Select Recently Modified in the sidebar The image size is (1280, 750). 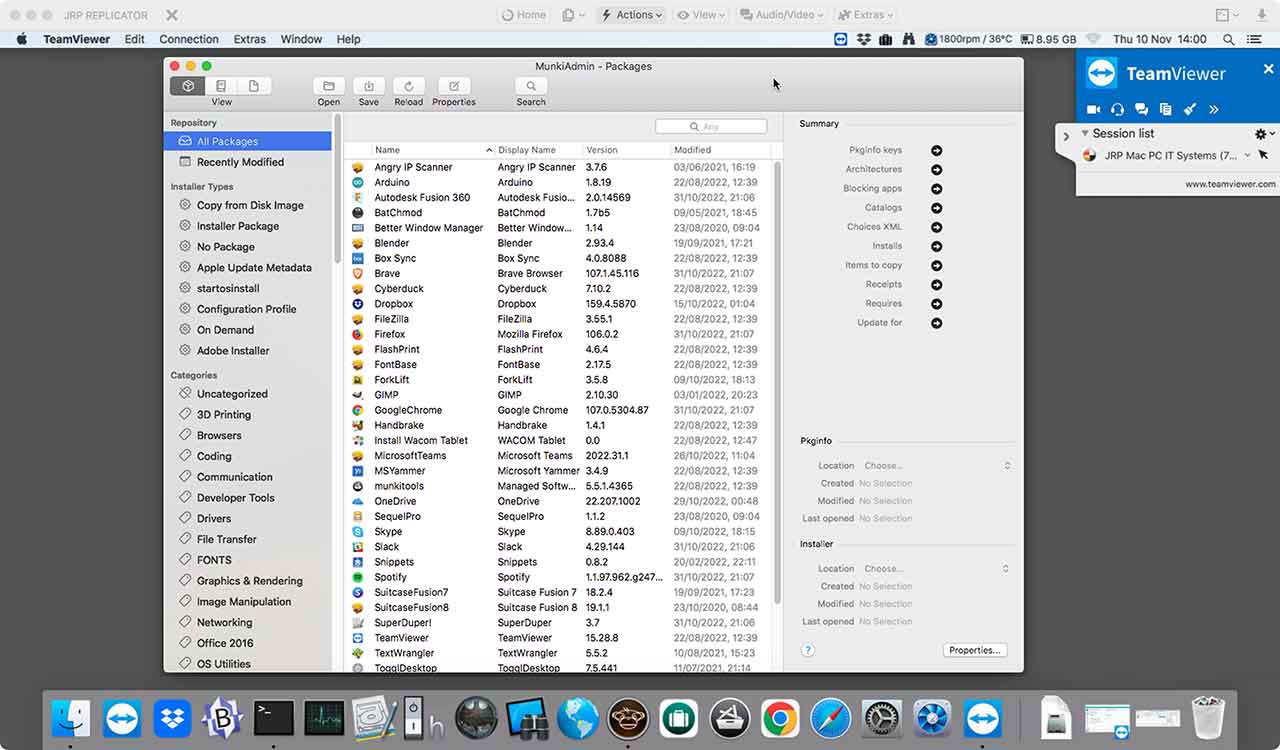[x=248, y=162]
